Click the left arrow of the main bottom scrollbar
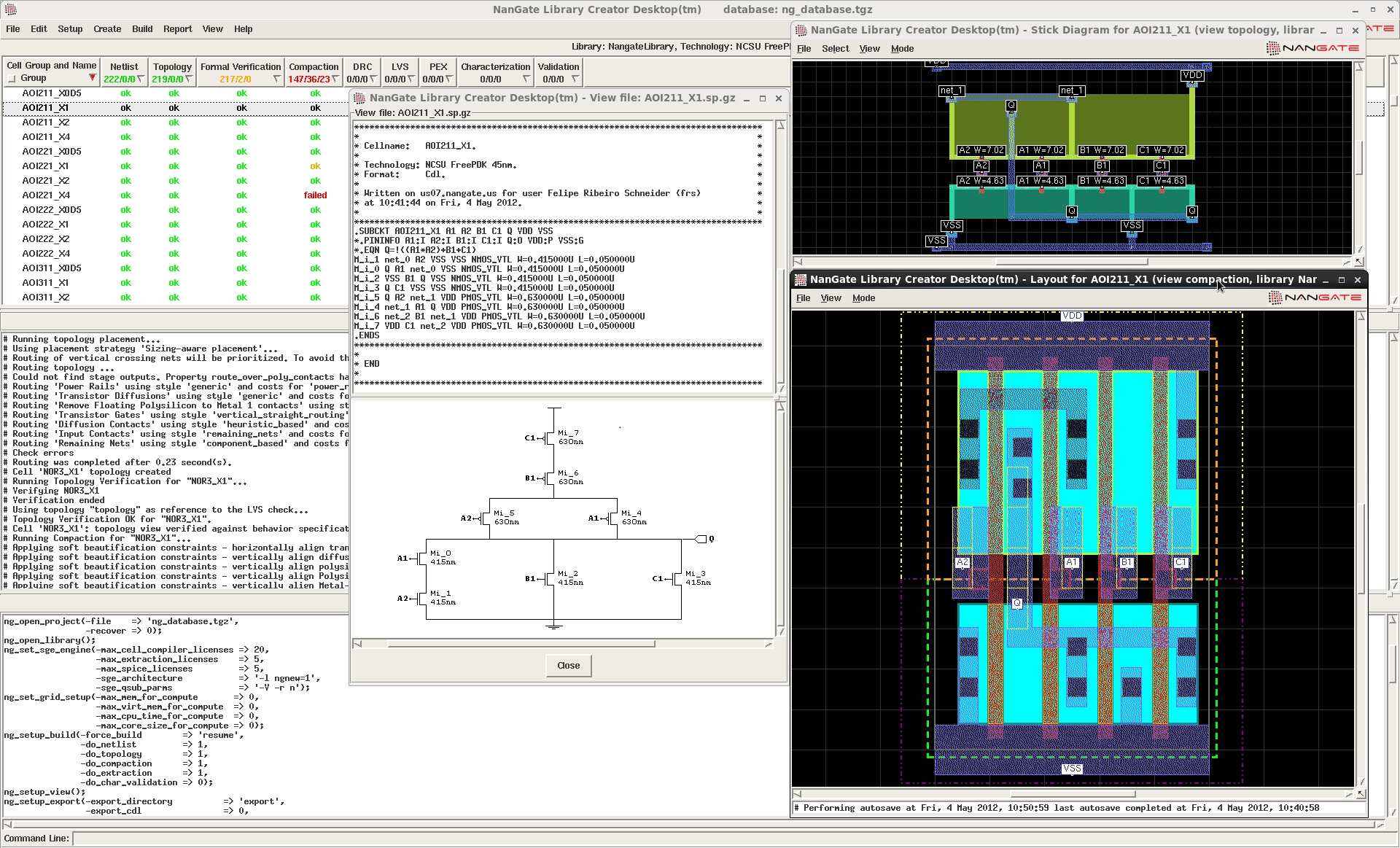Screen dimensions: 1400x848 (8, 825)
